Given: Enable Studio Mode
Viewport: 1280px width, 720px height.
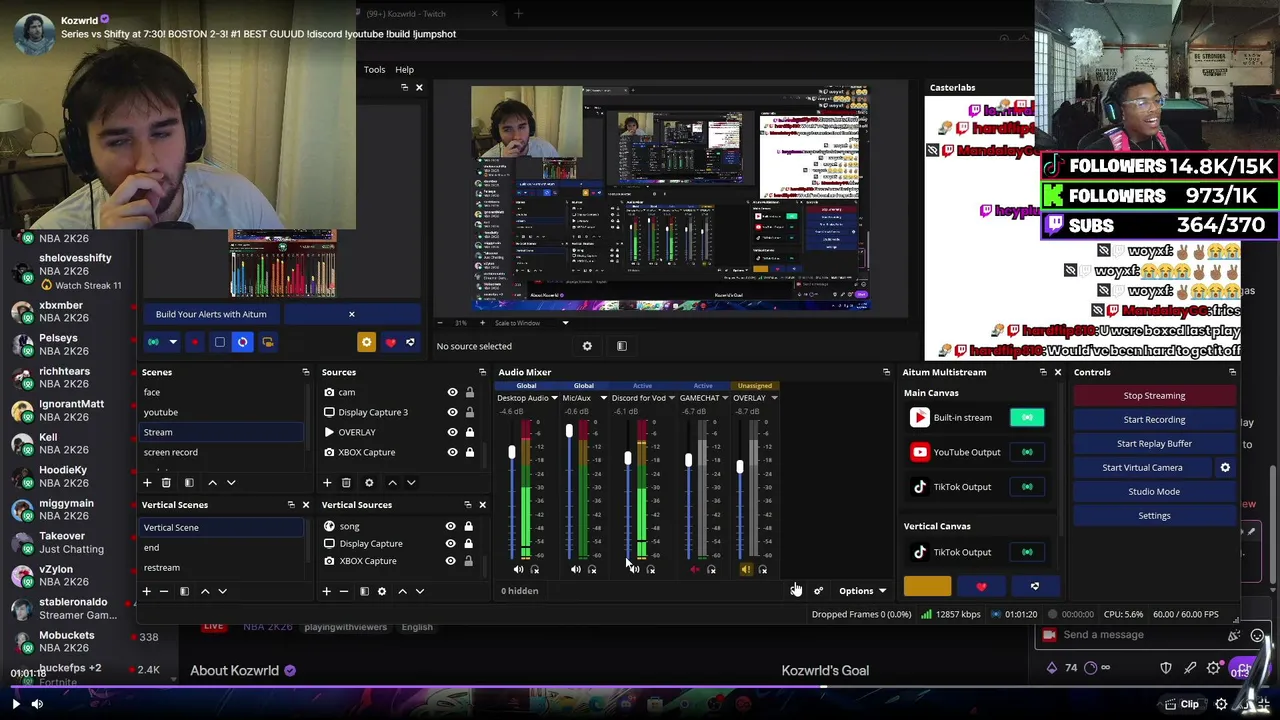Looking at the screenshot, I should (x=1154, y=491).
